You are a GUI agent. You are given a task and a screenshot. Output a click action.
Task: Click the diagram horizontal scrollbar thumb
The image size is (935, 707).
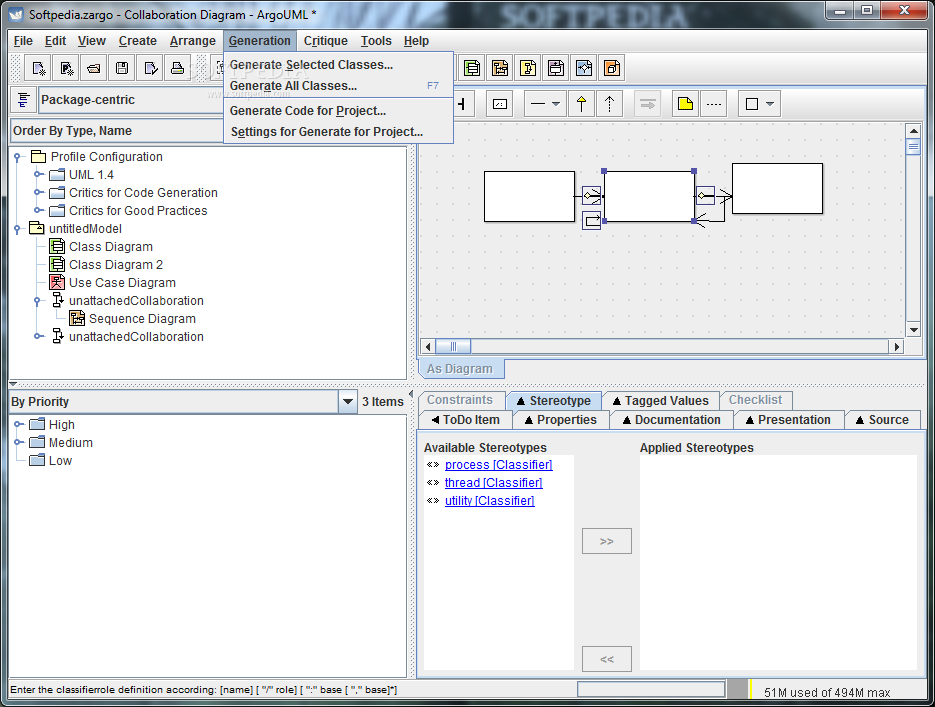[x=453, y=346]
